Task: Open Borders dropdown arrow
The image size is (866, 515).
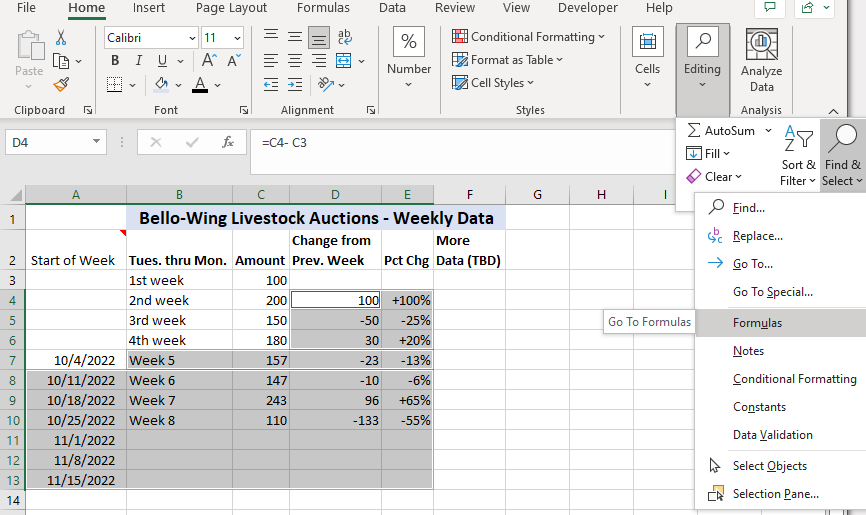Action: 133,85
